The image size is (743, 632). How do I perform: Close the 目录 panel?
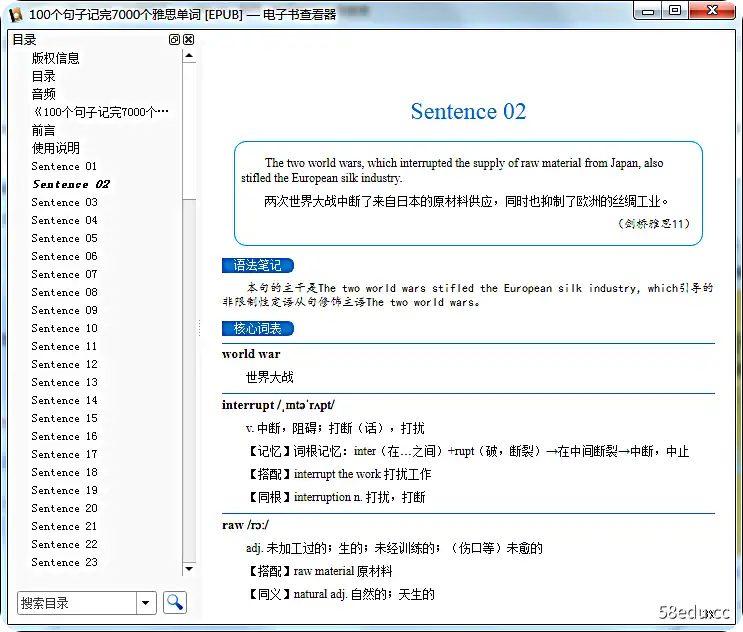189,40
